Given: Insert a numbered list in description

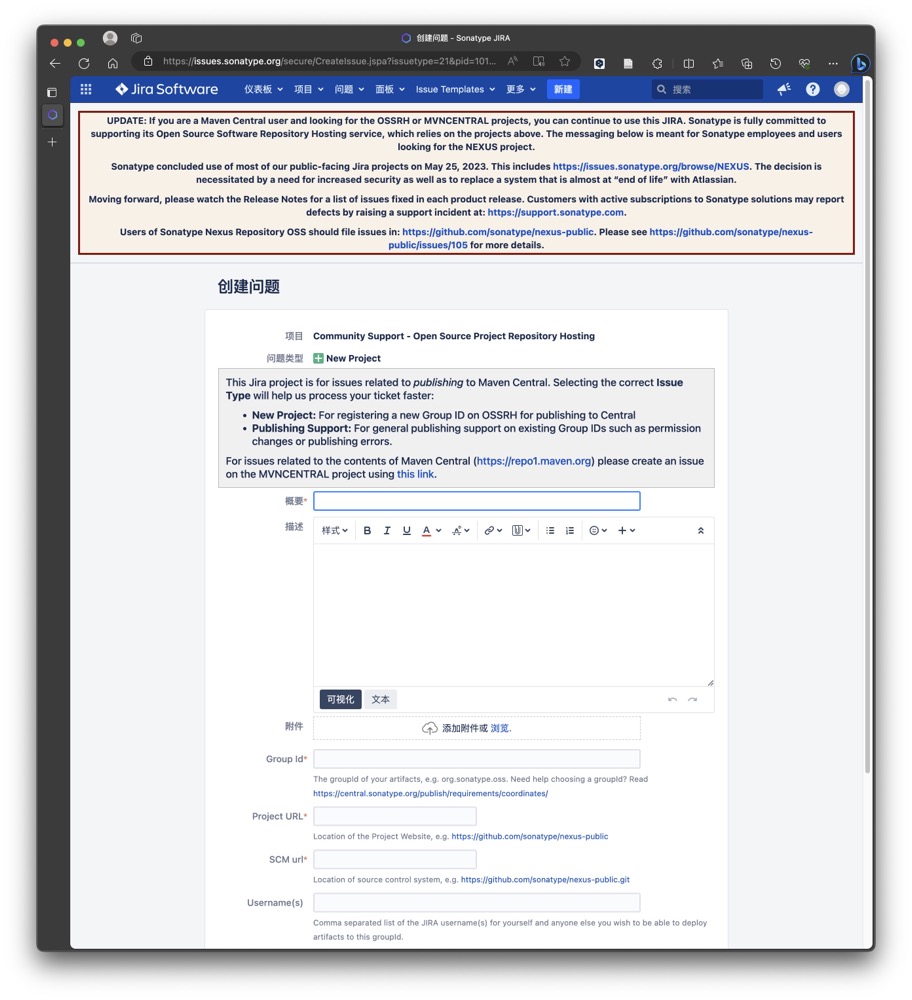Looking at the screenshot, I should (570, 531).
